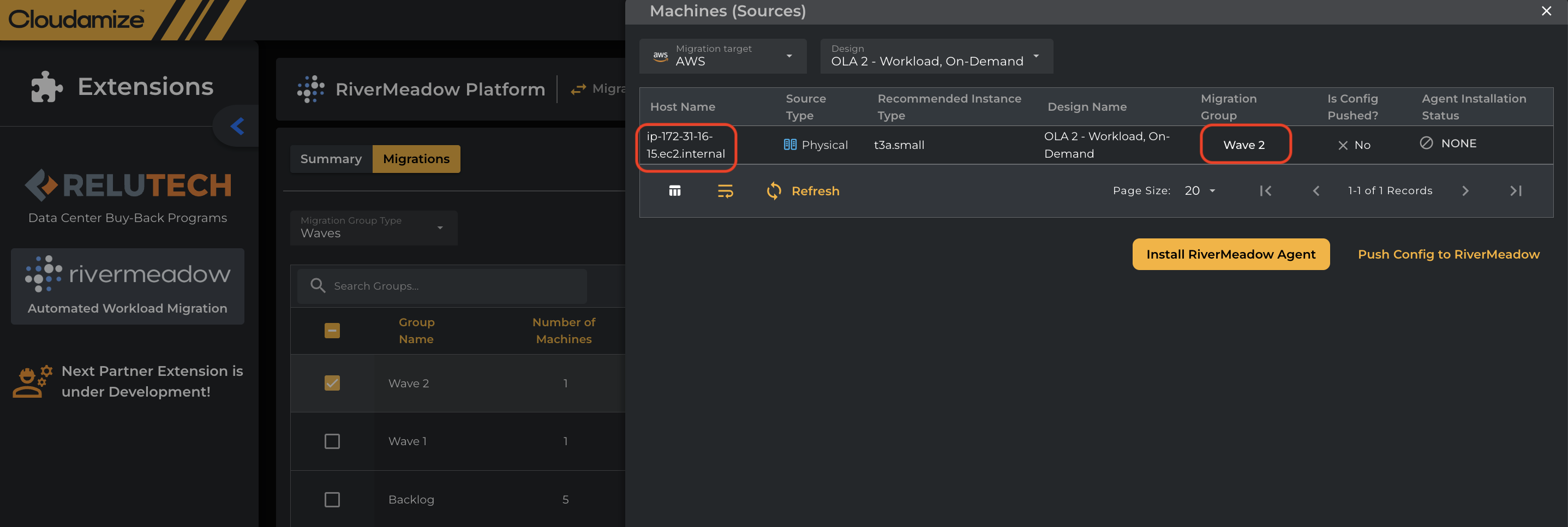Click the migration swap arrows icon
The image size is (1568, 527).
[x=578, y=89]
